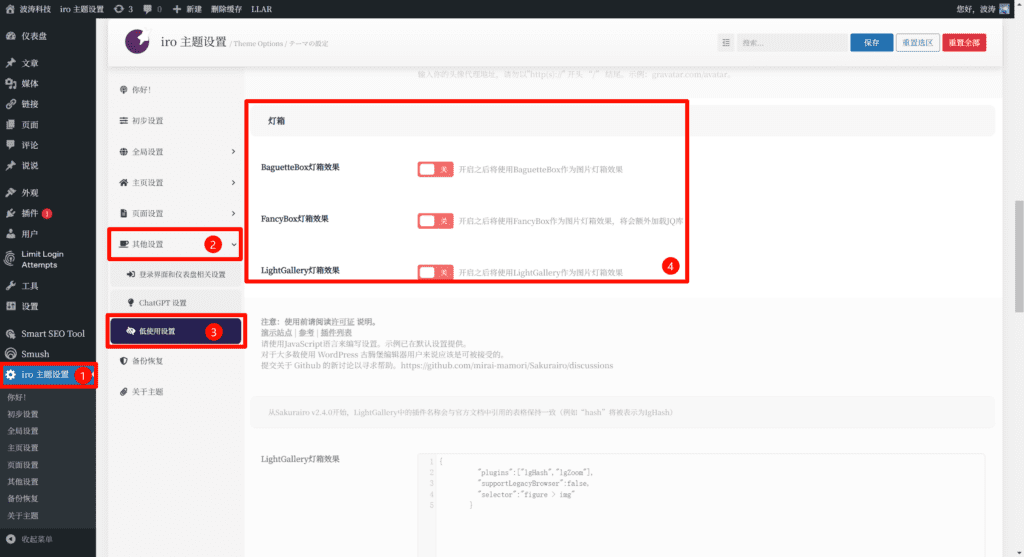Click the 您好, 波涛 greeting text
This screenshot has height=557, width=1024.
976,9
